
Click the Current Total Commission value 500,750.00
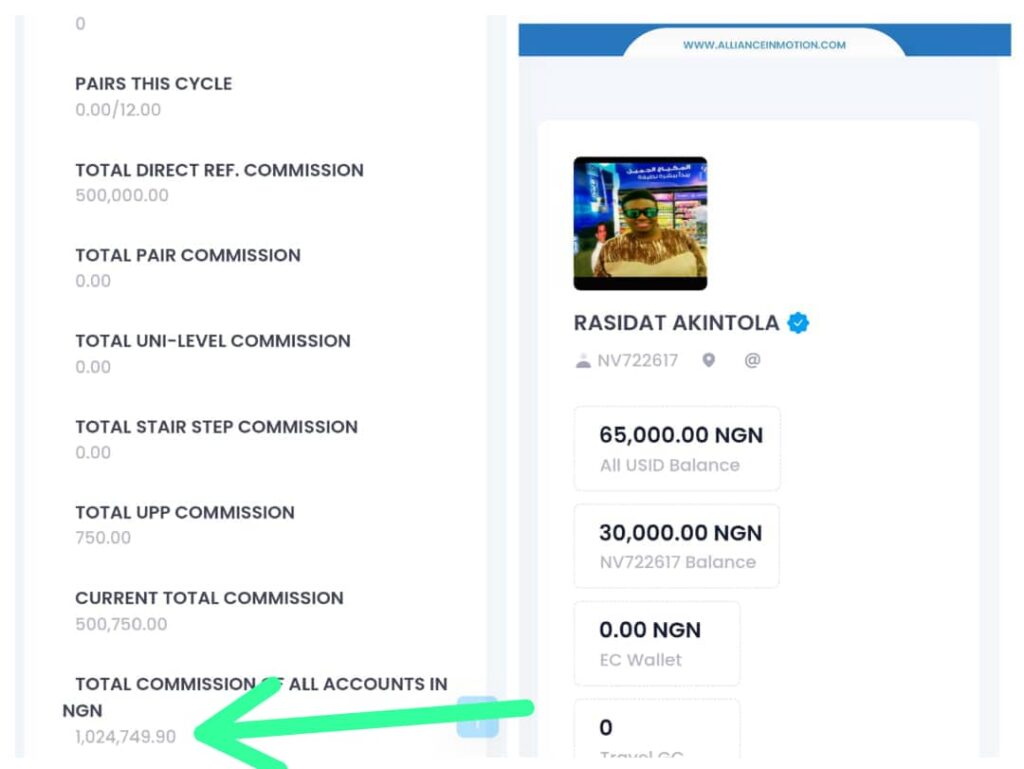[x=121, y=624]
